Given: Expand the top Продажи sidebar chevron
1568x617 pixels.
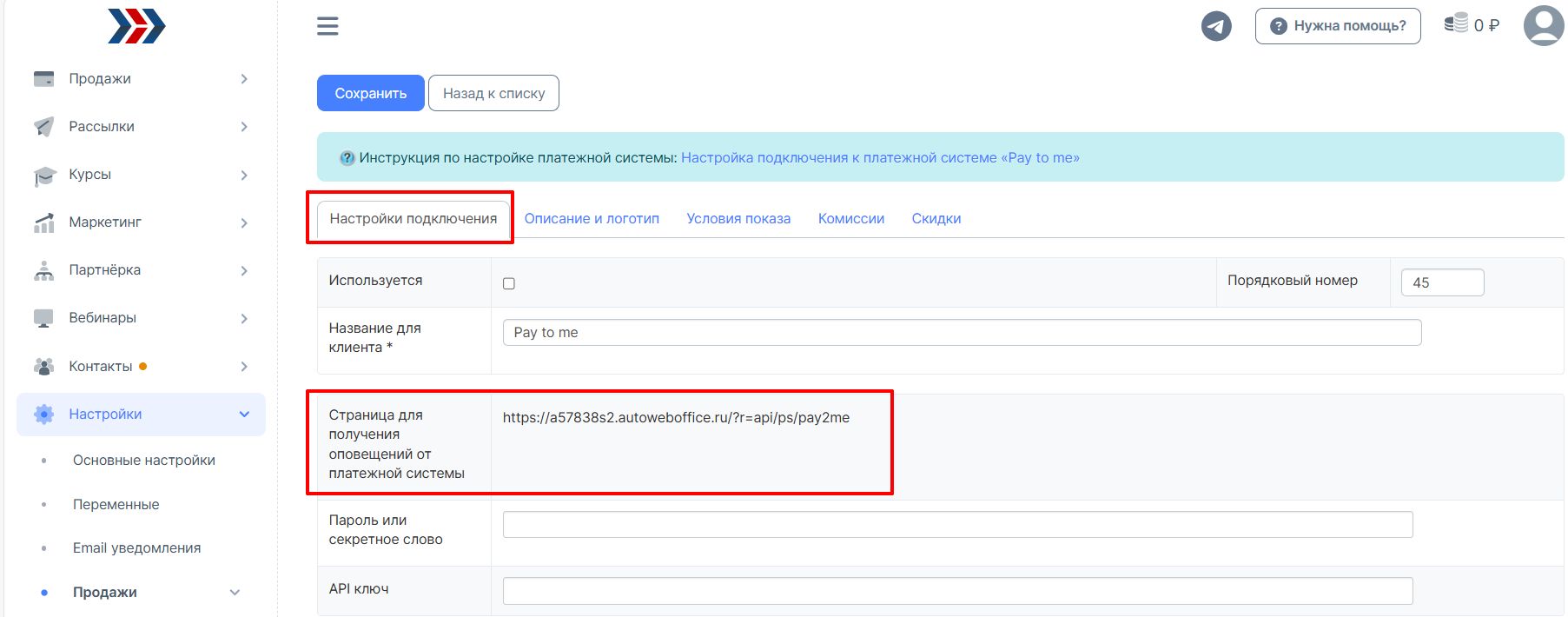Looking at the screenshot, I should point(244,79).
